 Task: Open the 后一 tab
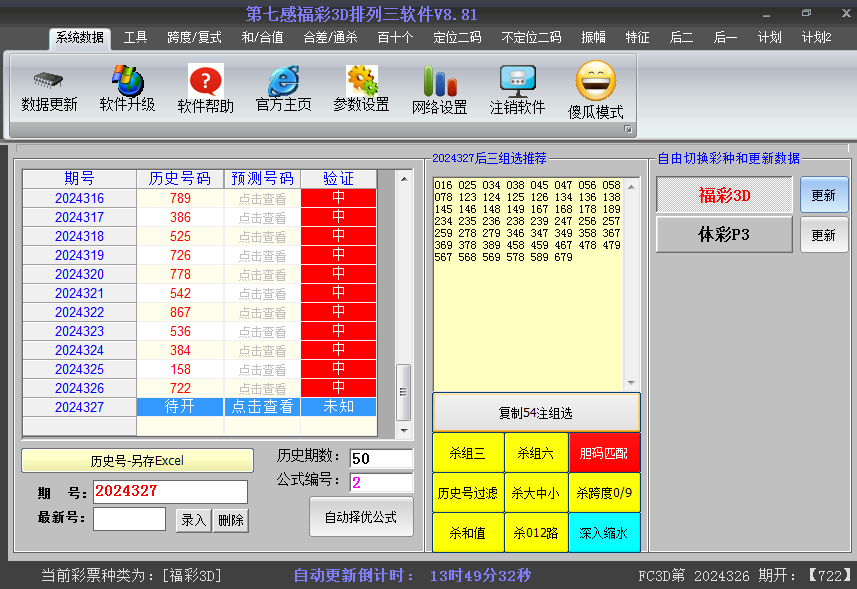click(725, 38)
